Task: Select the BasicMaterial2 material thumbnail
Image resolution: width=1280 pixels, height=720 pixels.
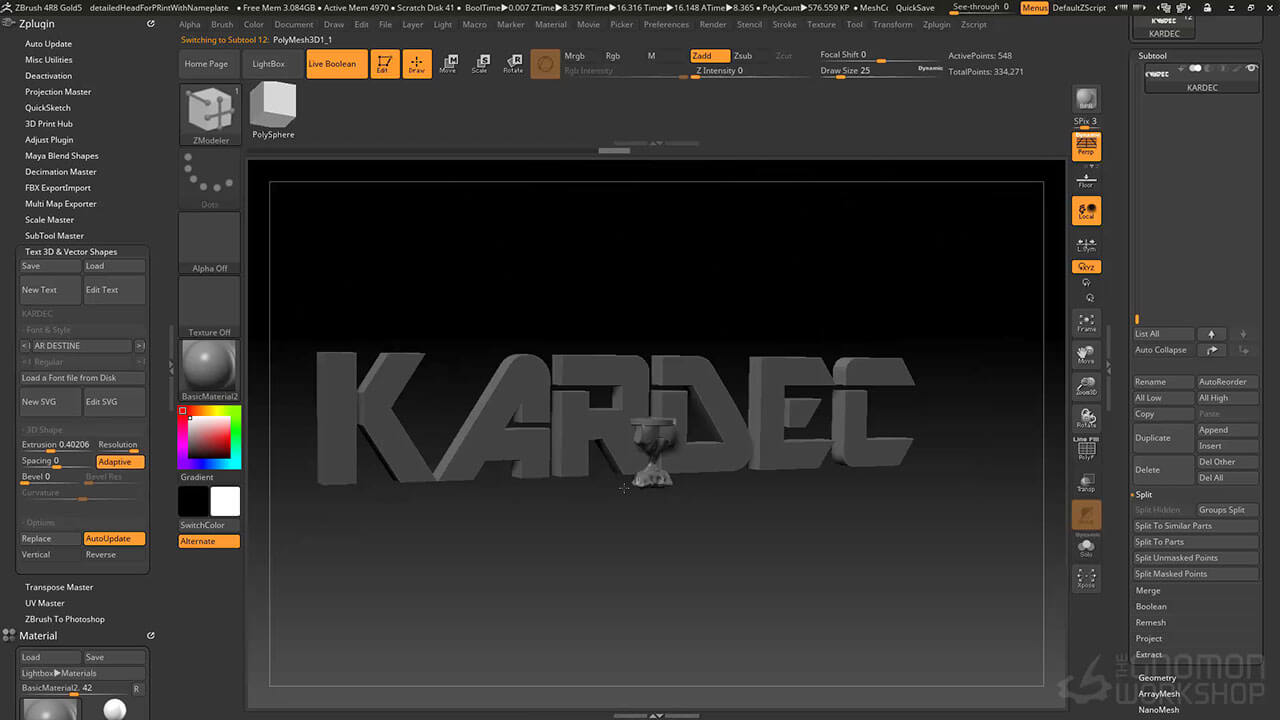Action: coord(209,366)
